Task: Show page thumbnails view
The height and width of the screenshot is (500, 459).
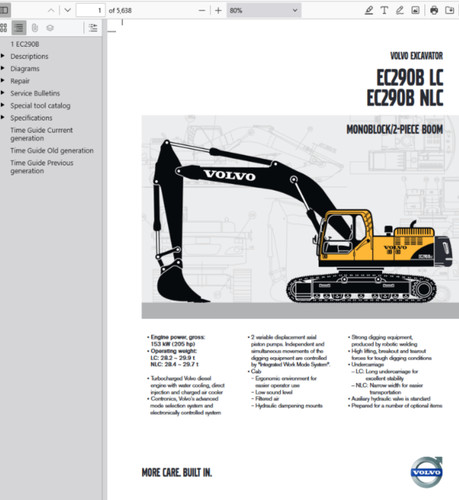Action: point(4,28)
